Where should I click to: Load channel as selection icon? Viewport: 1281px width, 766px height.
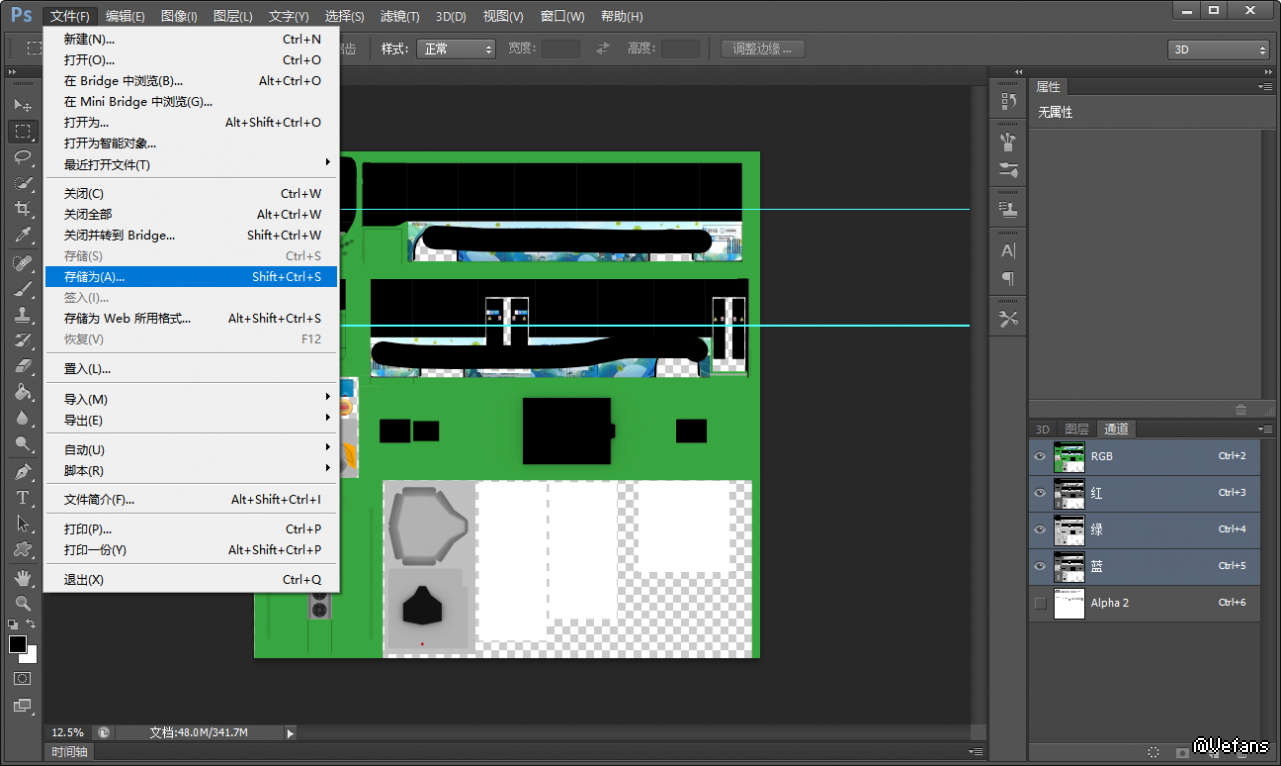click(1153, 751)
